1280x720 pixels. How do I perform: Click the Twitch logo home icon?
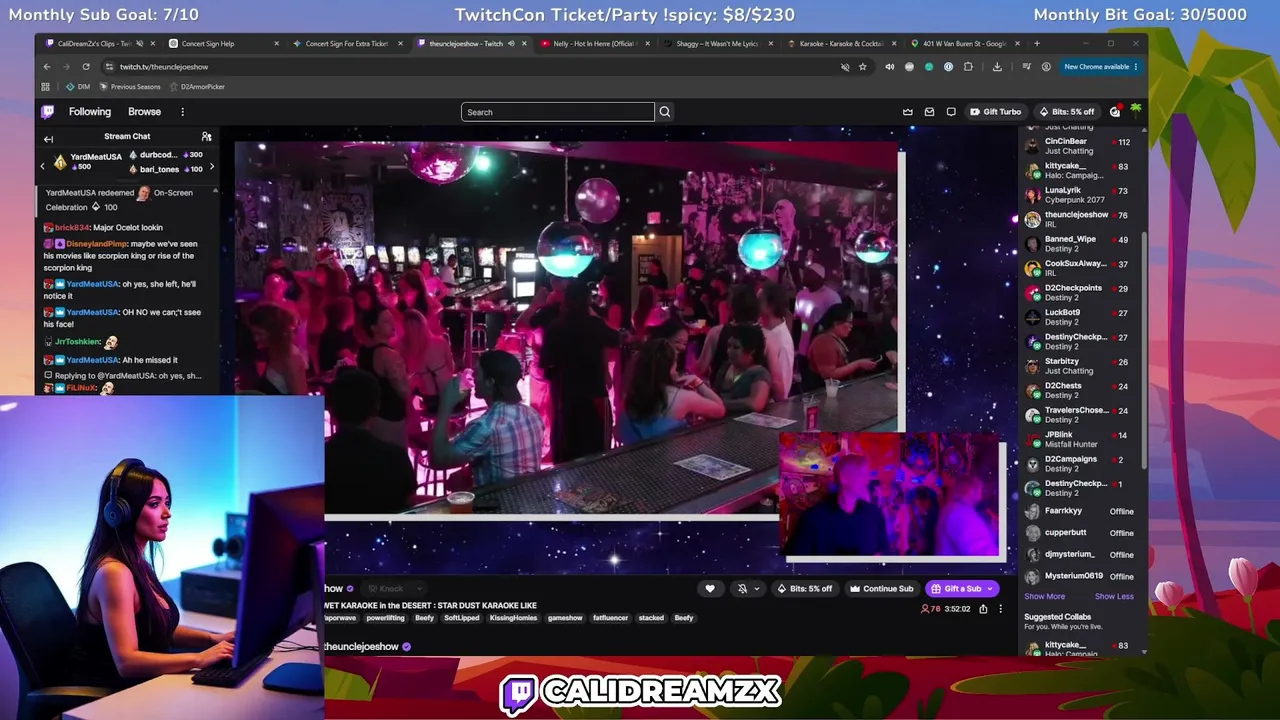point(47,112)
